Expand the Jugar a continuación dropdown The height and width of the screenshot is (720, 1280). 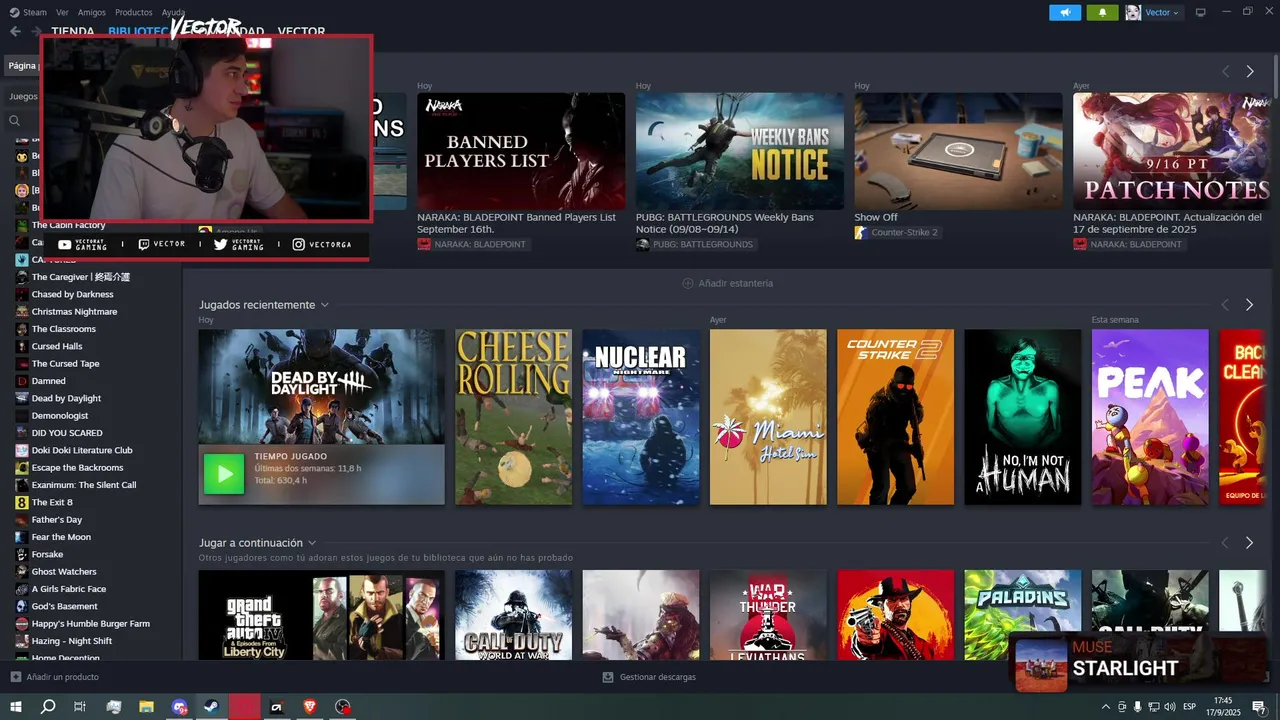tap(312, 543)
